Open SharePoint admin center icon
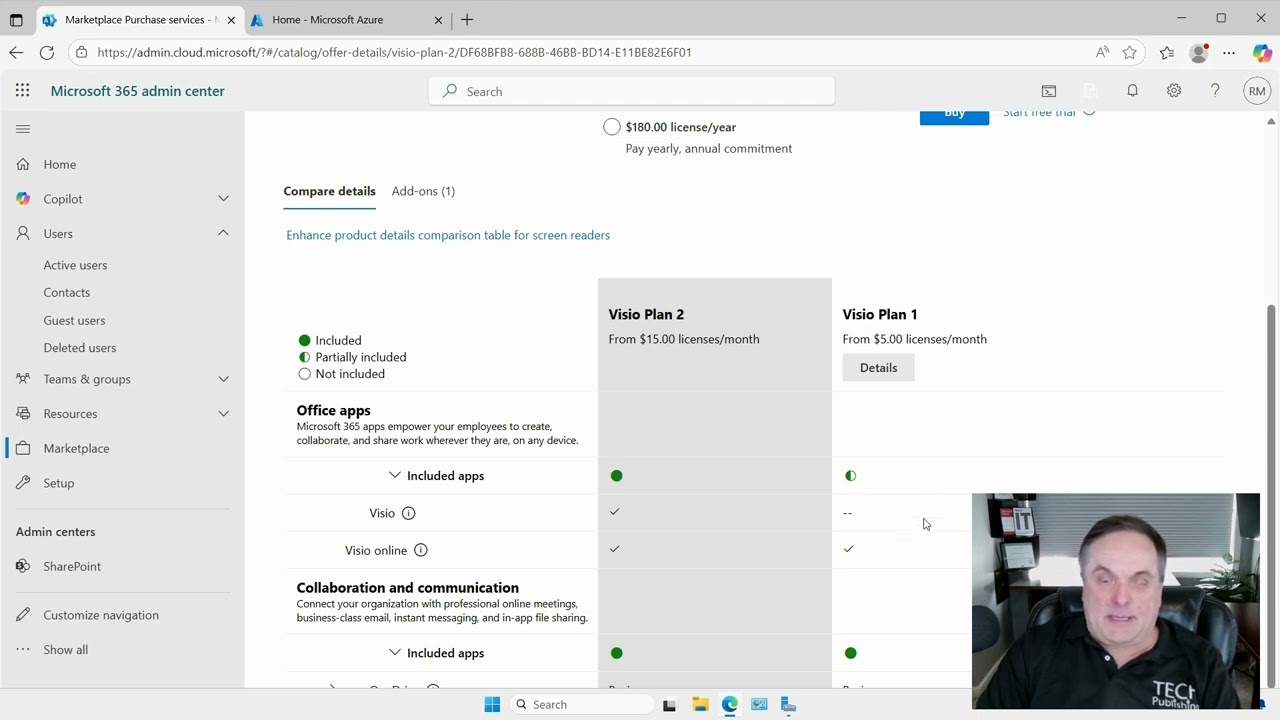The image size is (1280, 720). pyautogui.click(x=23, y=566)
